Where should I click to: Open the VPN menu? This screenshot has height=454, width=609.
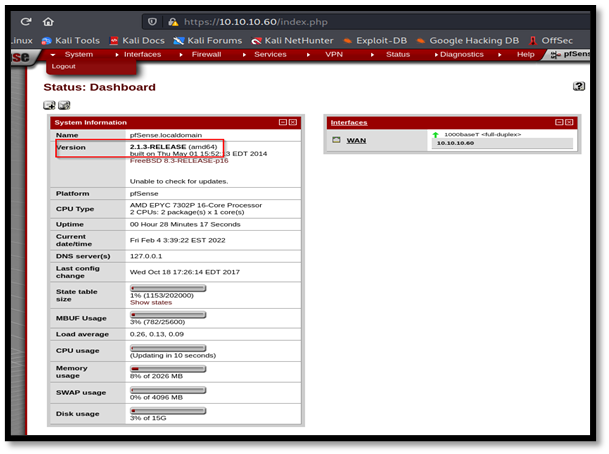click(x=334, y=54)
